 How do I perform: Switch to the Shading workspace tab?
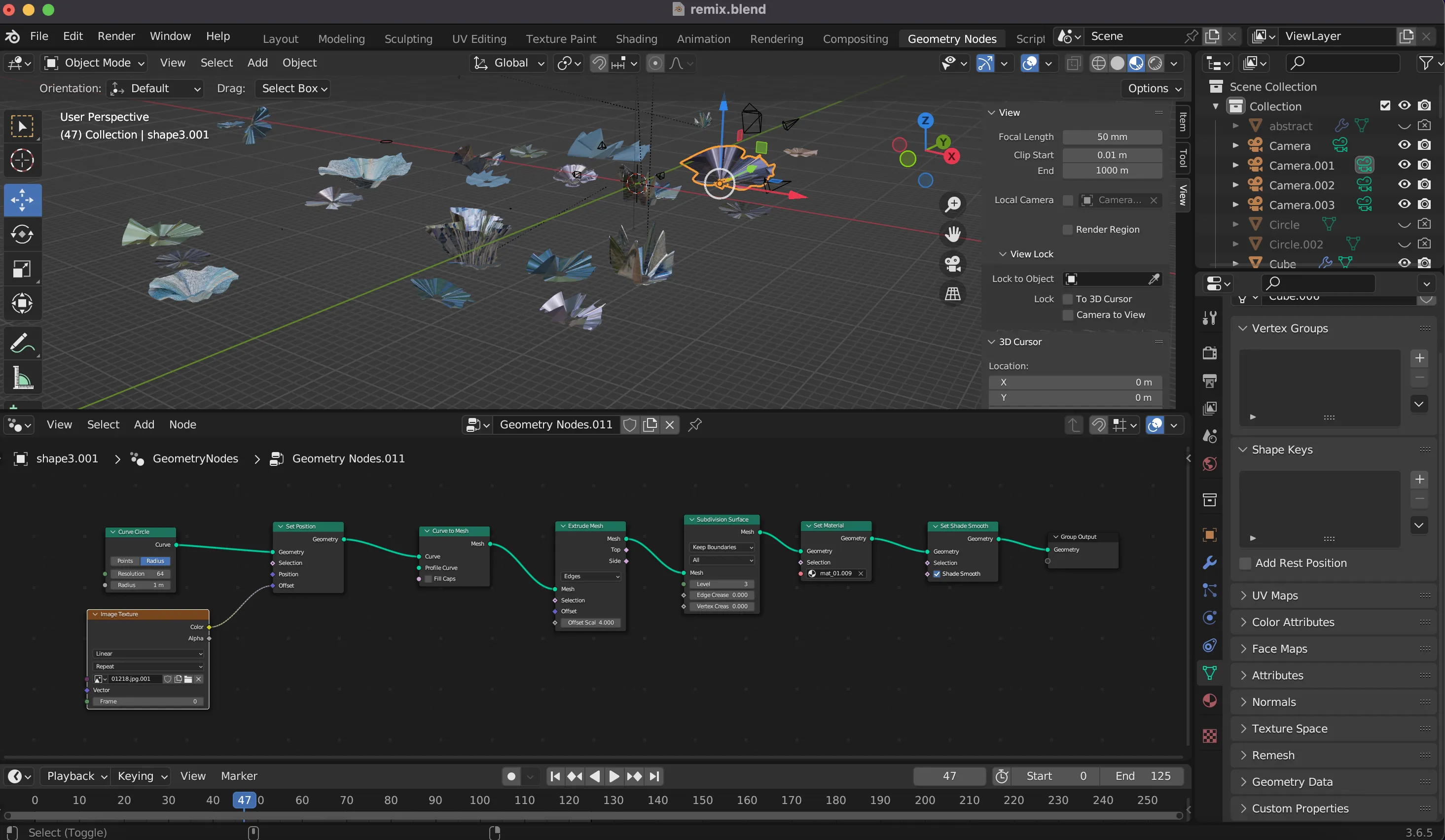click(636, 38)
